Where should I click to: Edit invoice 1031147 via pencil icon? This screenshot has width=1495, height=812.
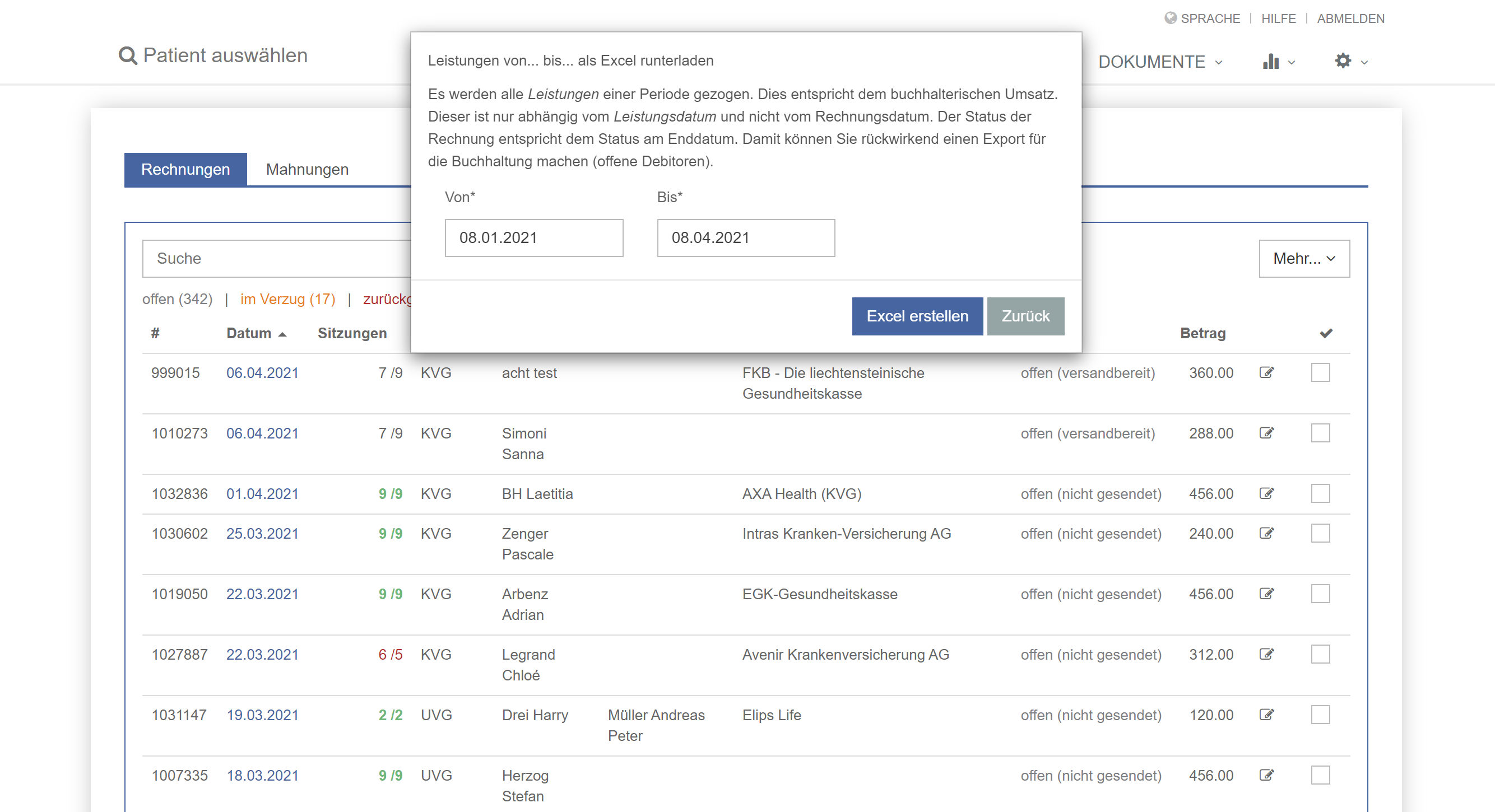click(x=1266, y=715)
